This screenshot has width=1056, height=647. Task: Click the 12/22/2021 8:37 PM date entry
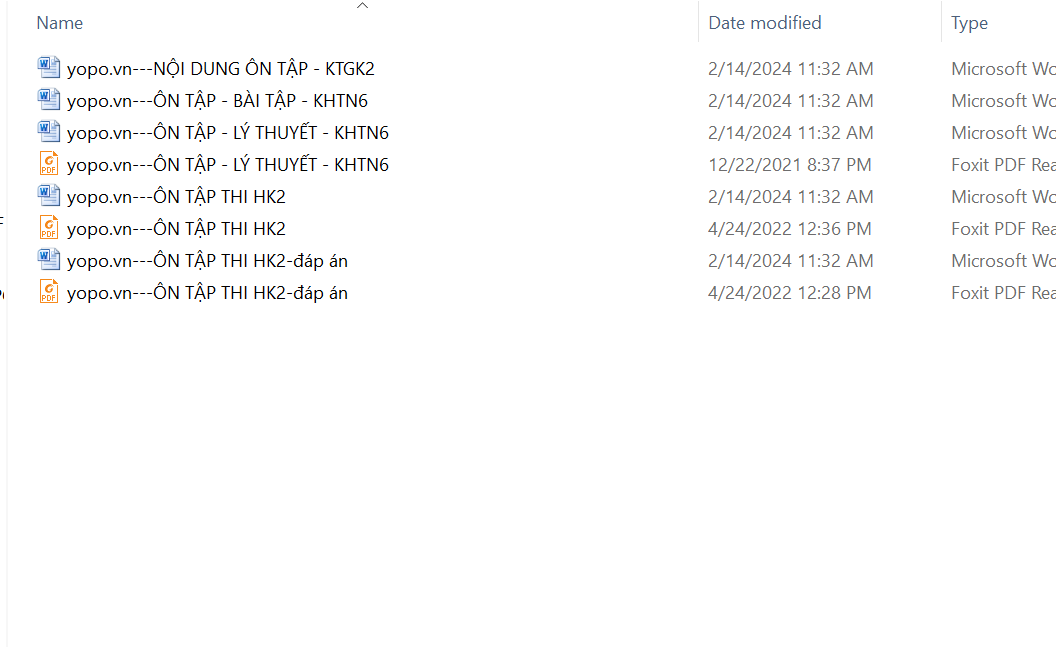(x=789, y=165)
